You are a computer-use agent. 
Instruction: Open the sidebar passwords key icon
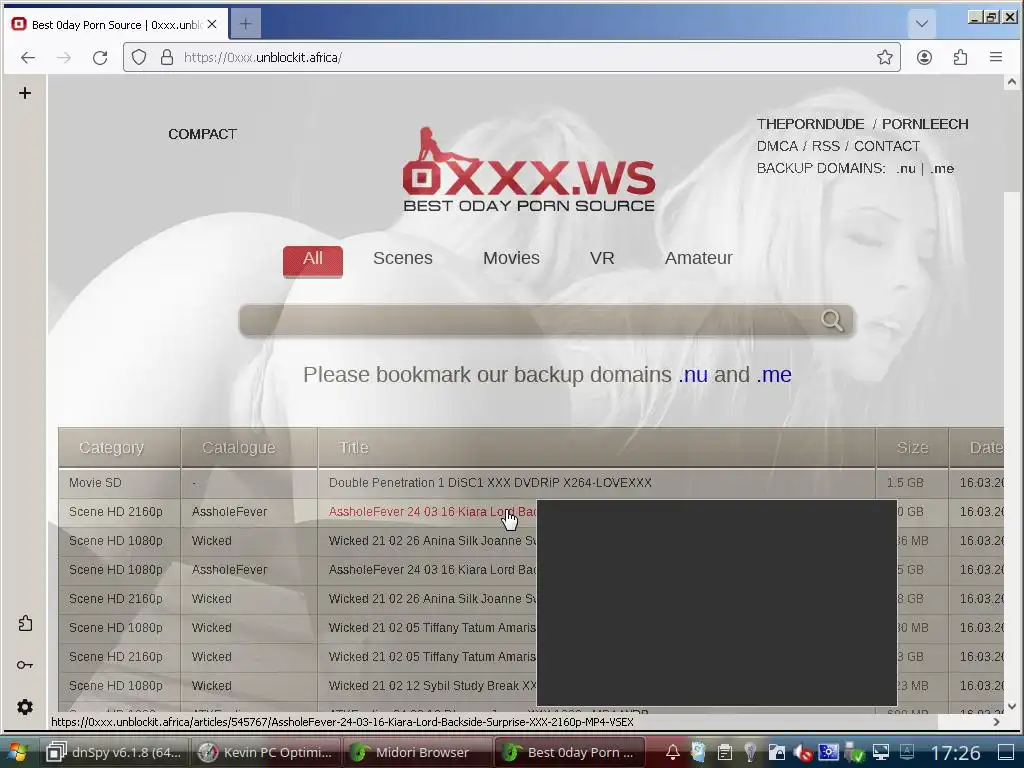[x=25, y=665]
